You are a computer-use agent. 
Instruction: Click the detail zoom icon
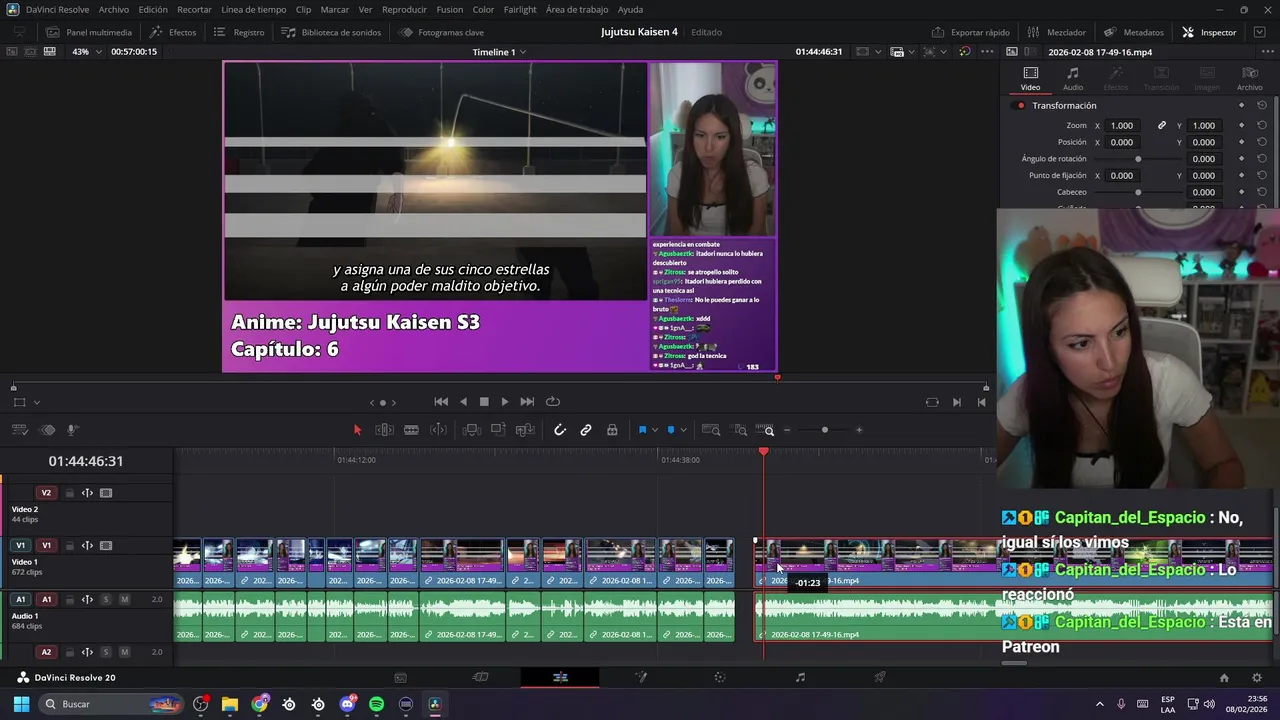[x=741, y=430]
